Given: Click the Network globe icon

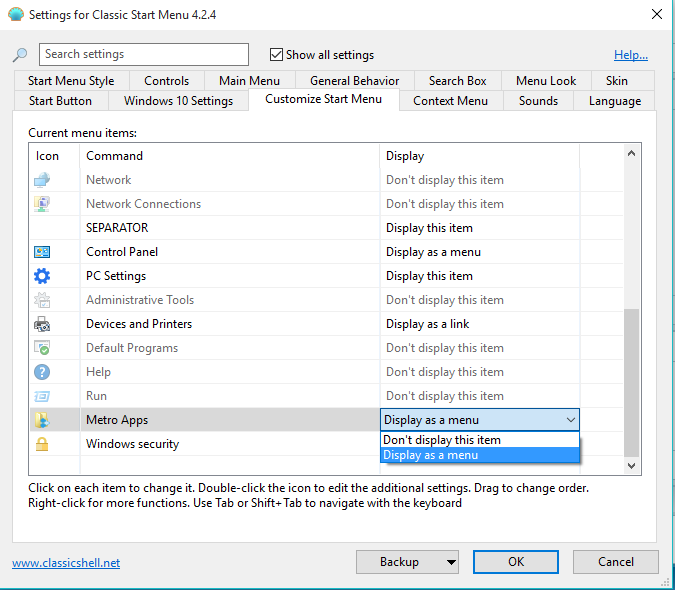Looking at the screenshot, I should (42, 180).
